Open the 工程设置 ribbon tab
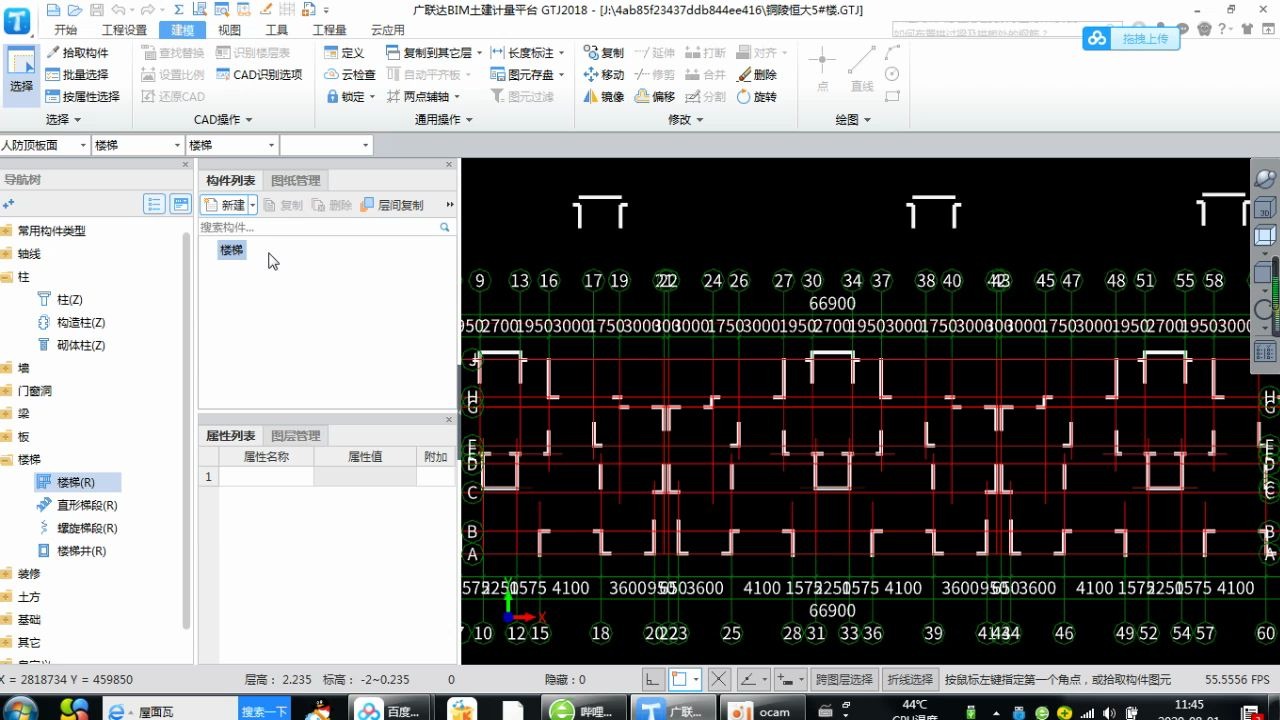1280x720 pixels. (x=124, y=30)
